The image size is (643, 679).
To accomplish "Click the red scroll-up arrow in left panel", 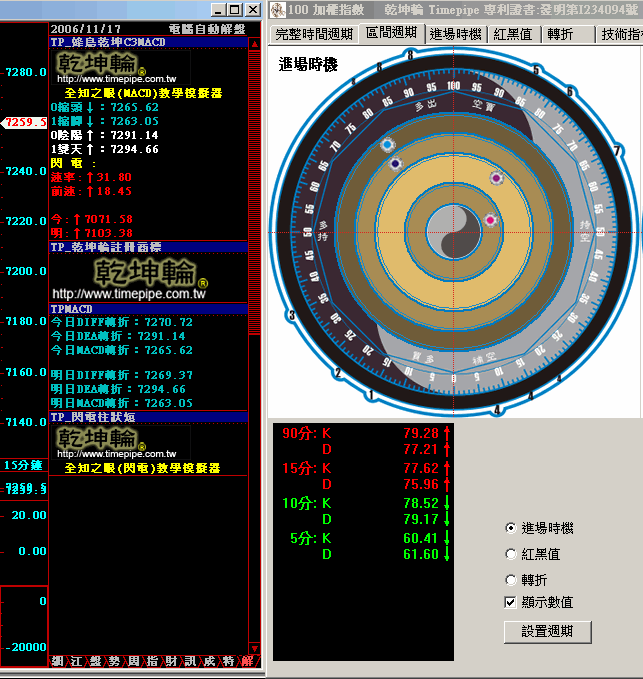I will 255,42.
